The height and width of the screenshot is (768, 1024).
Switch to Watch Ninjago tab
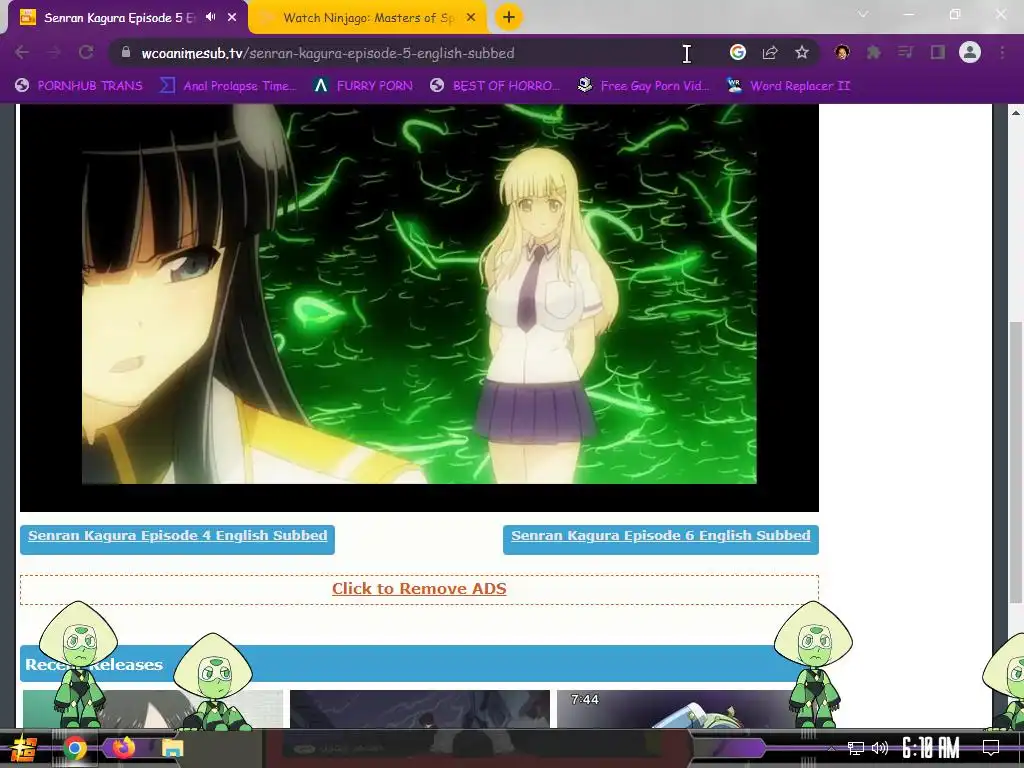pyautogui.click(x=368, y=18)
